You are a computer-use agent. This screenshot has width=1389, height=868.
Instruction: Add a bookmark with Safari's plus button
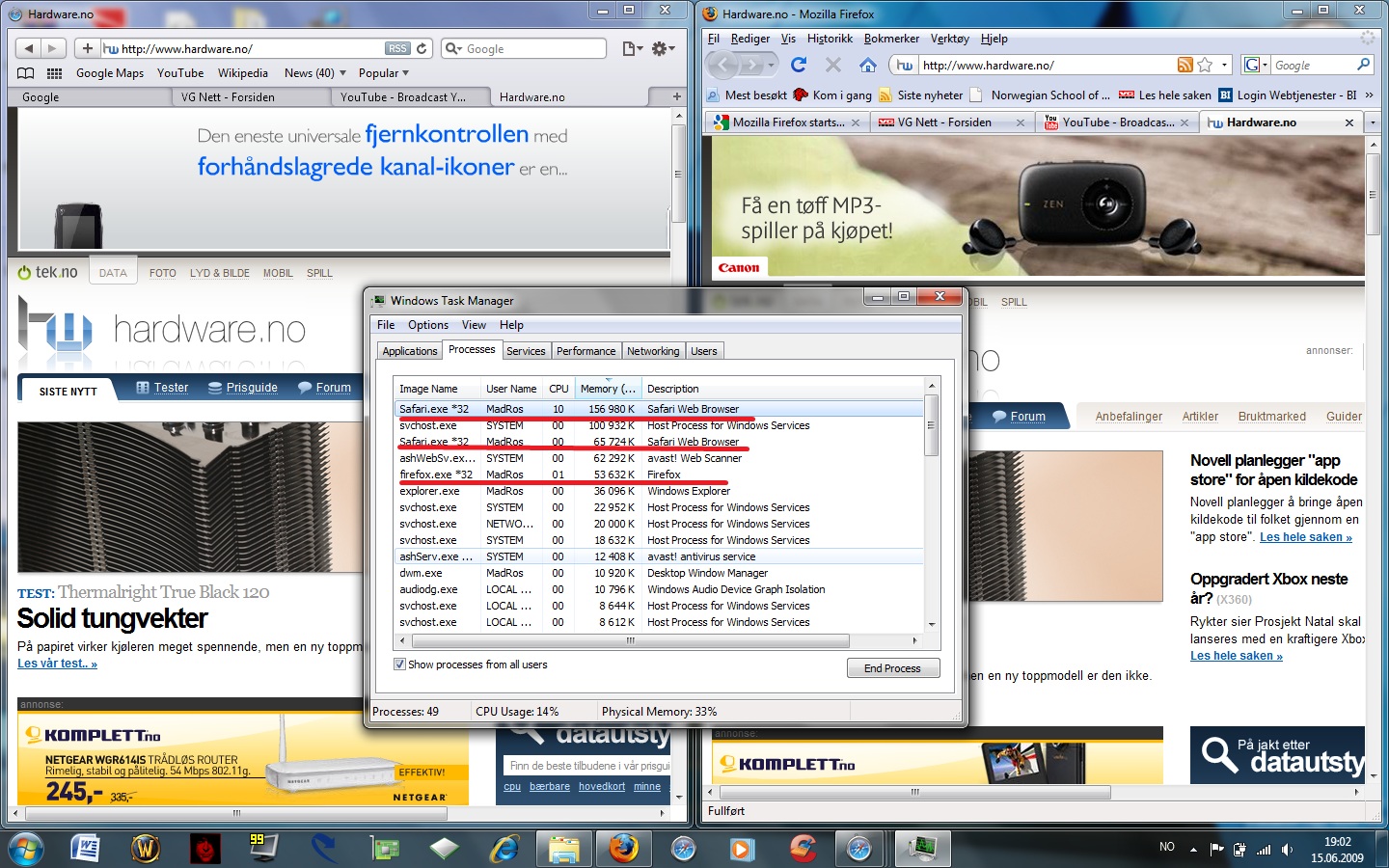pos(88,48)
